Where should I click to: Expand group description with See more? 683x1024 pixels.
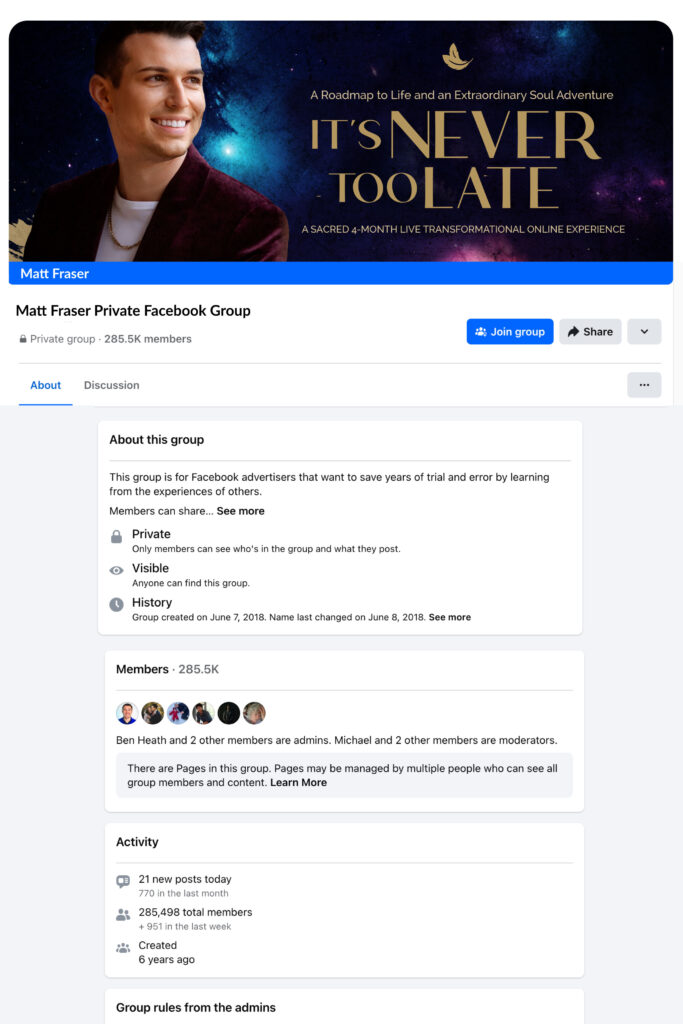click(x=241, y=511)
